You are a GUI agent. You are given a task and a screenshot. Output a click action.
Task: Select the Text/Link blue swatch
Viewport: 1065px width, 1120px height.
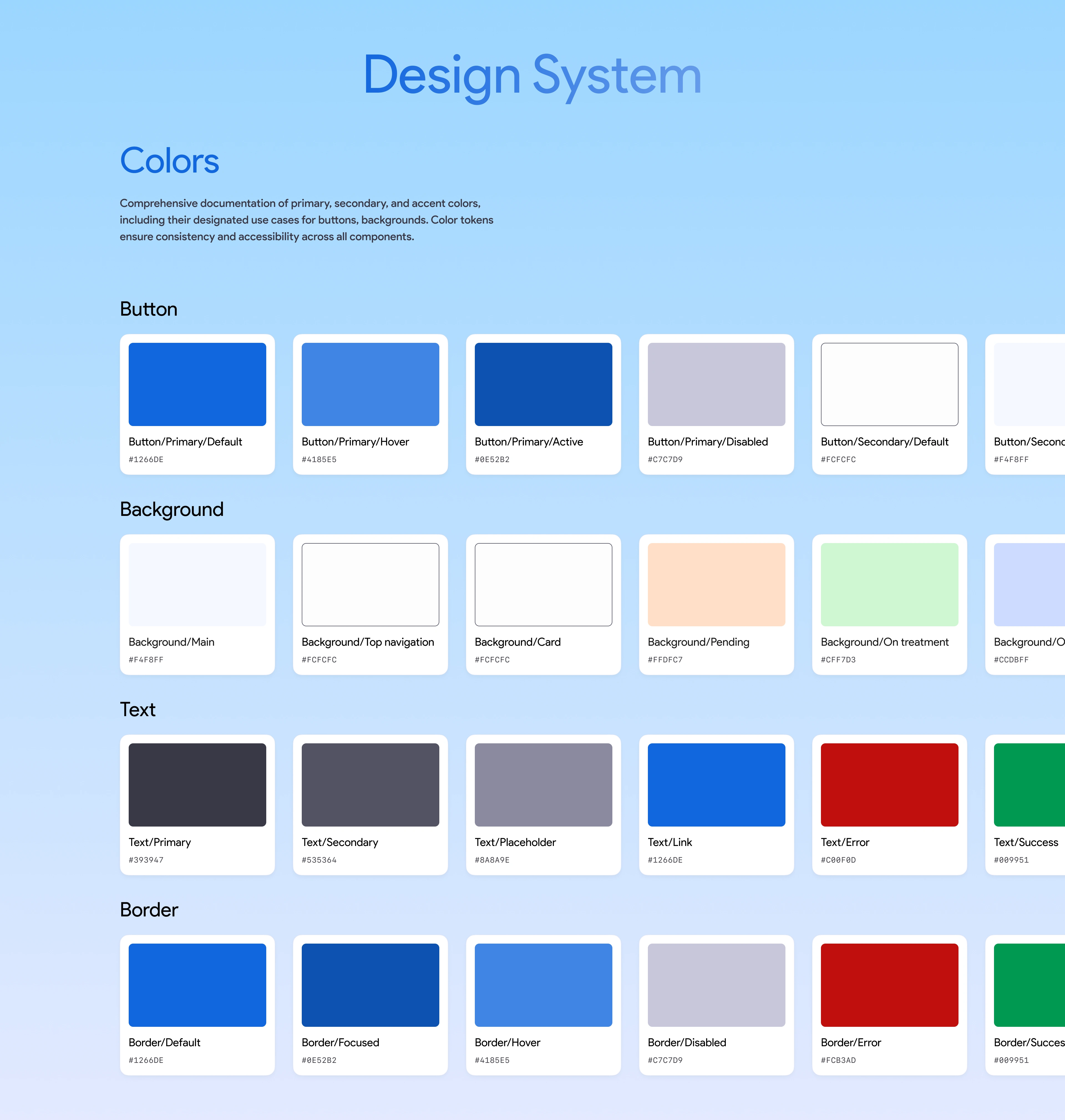point(716,784)
